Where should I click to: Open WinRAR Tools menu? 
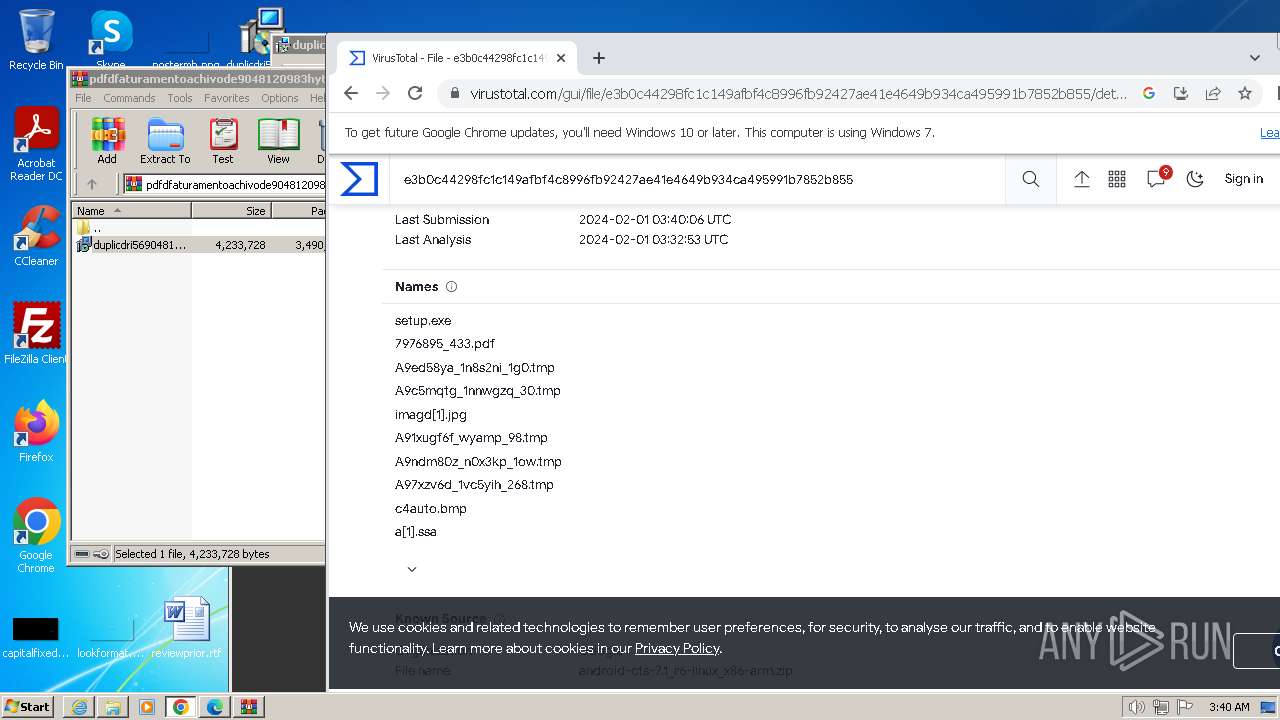[x=180, y=98]
